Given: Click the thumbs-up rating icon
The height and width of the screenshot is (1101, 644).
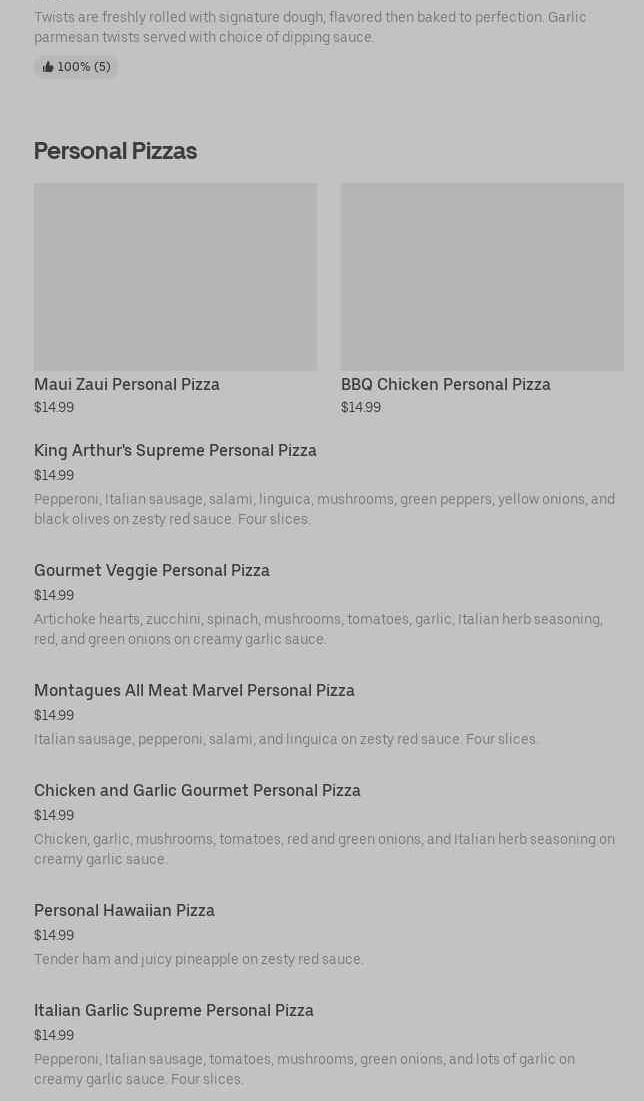Looking at the screenshot, I should [47, 67].
